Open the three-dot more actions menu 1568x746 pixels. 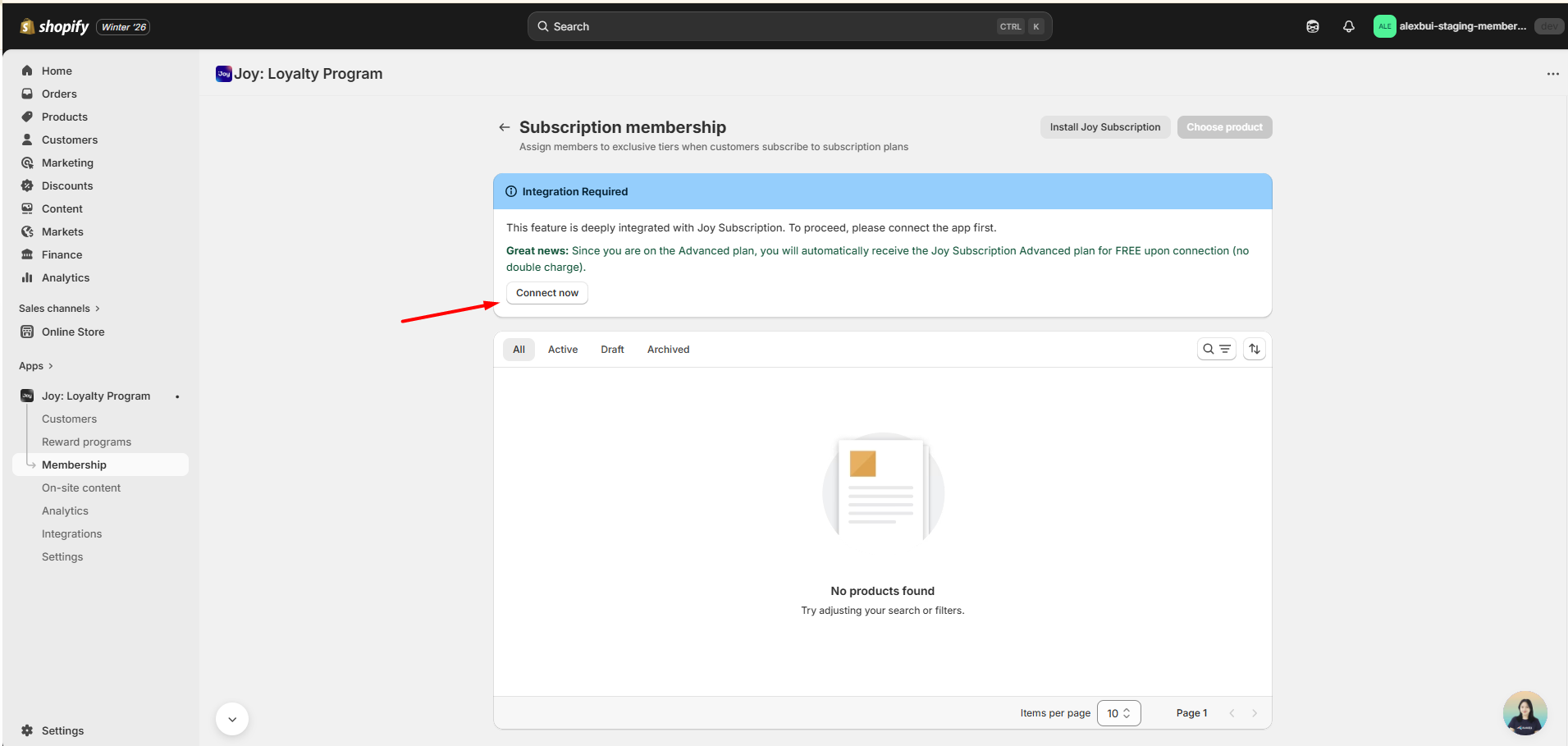coord(1552,74)
